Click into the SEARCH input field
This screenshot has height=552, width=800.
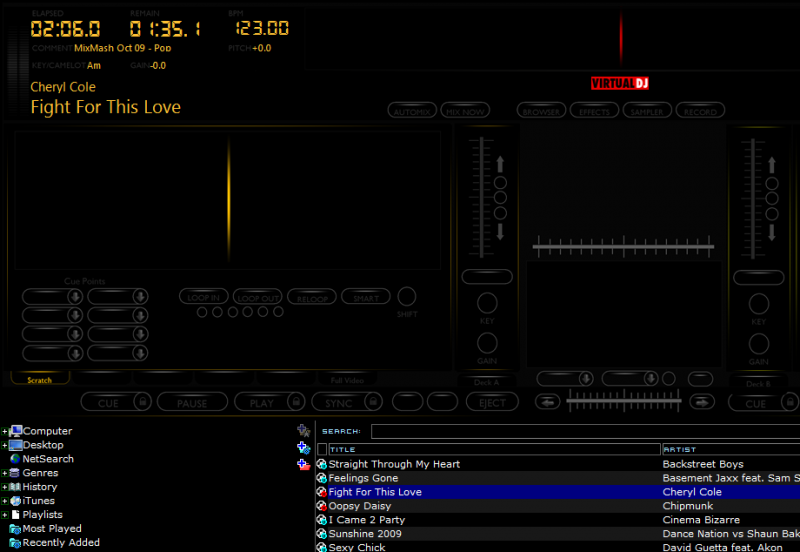pos(585,431)
